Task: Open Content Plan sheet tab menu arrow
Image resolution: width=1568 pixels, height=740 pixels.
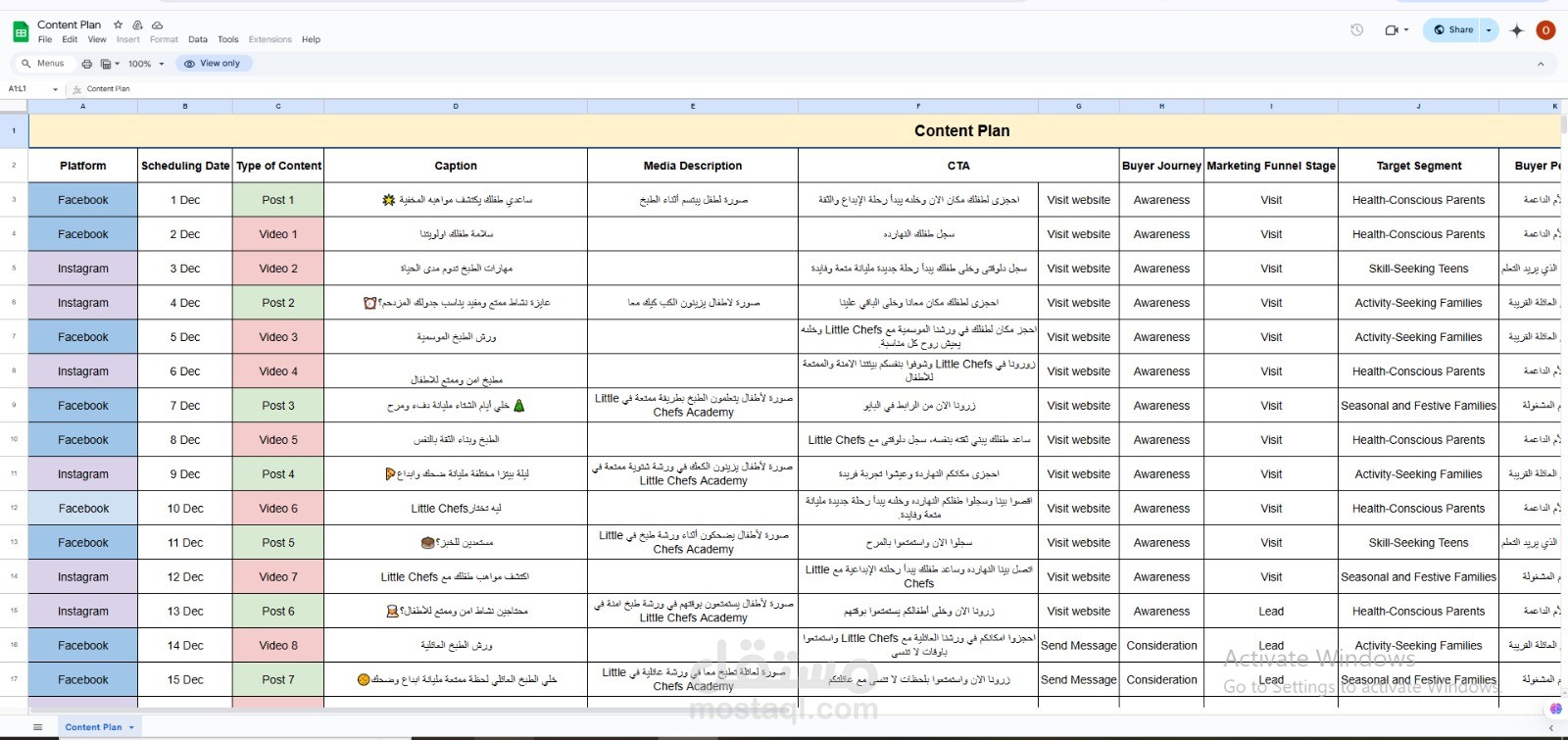Action: [x=131, y=727]
